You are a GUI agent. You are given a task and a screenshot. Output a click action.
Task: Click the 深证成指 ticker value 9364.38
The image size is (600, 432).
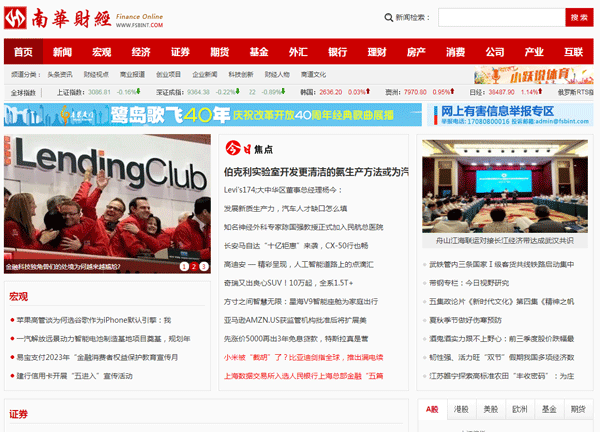[198, 92]
